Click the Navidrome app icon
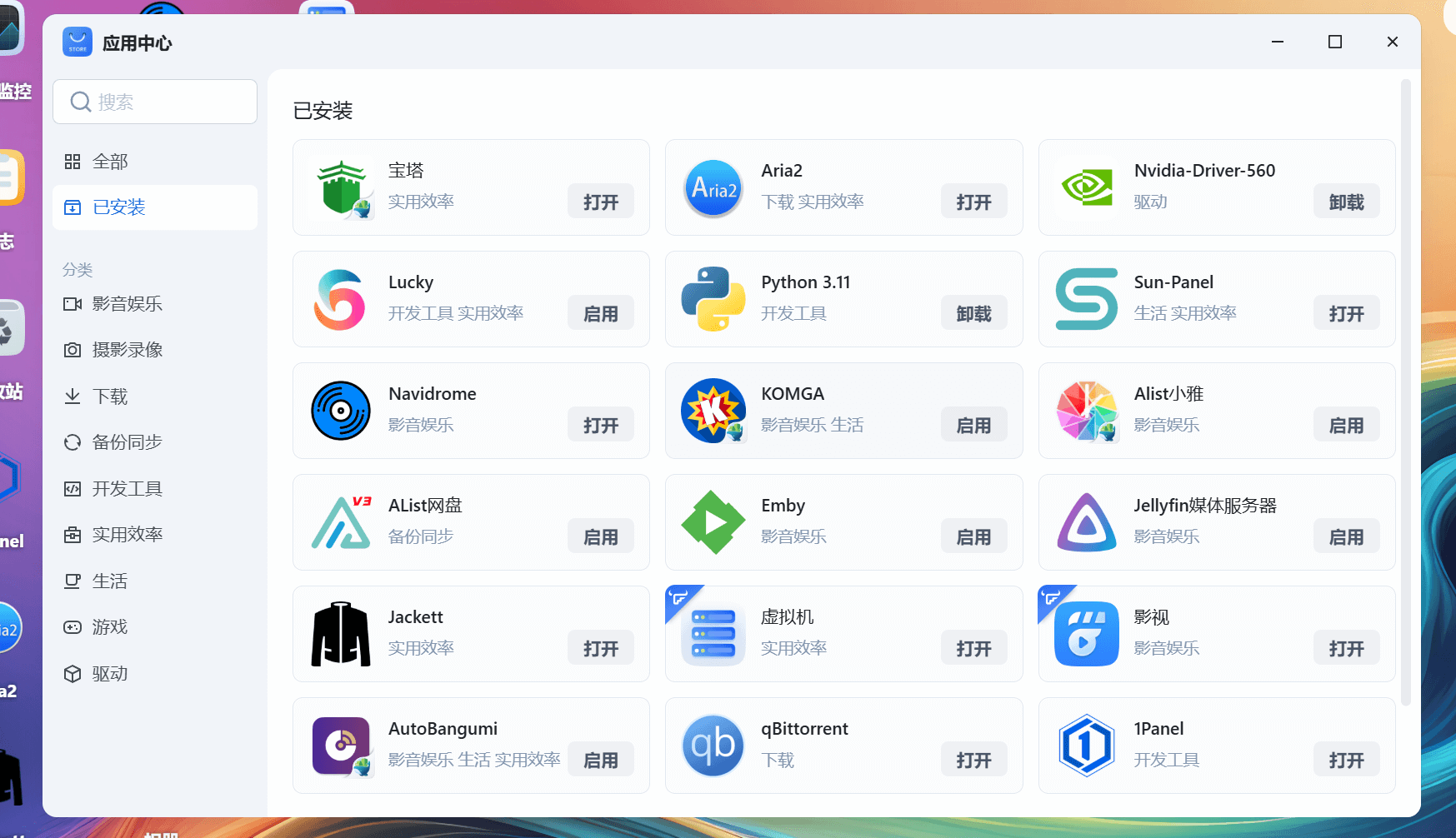This screenshot has height=838, width=1456. (x=341, y=411)
